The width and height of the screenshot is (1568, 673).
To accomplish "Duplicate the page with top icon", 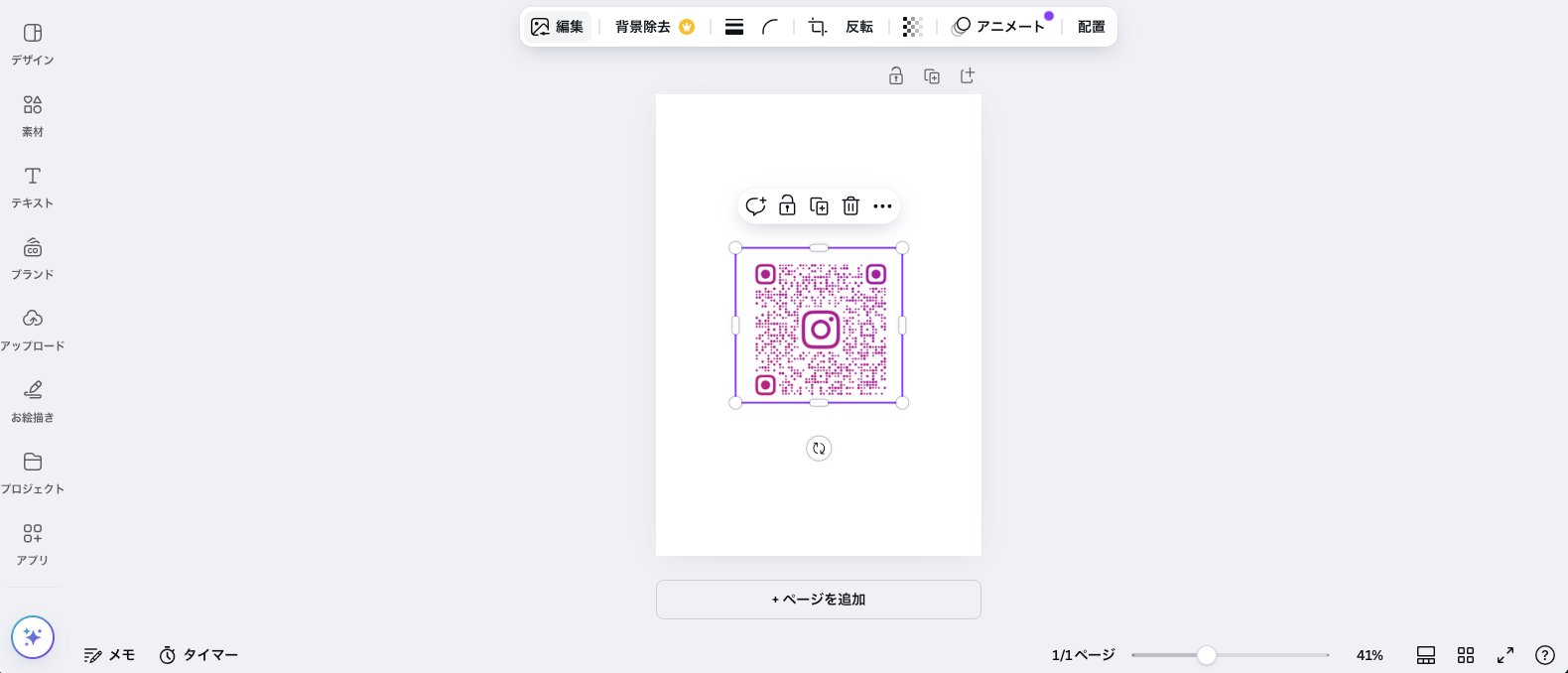I will [932, 75].
